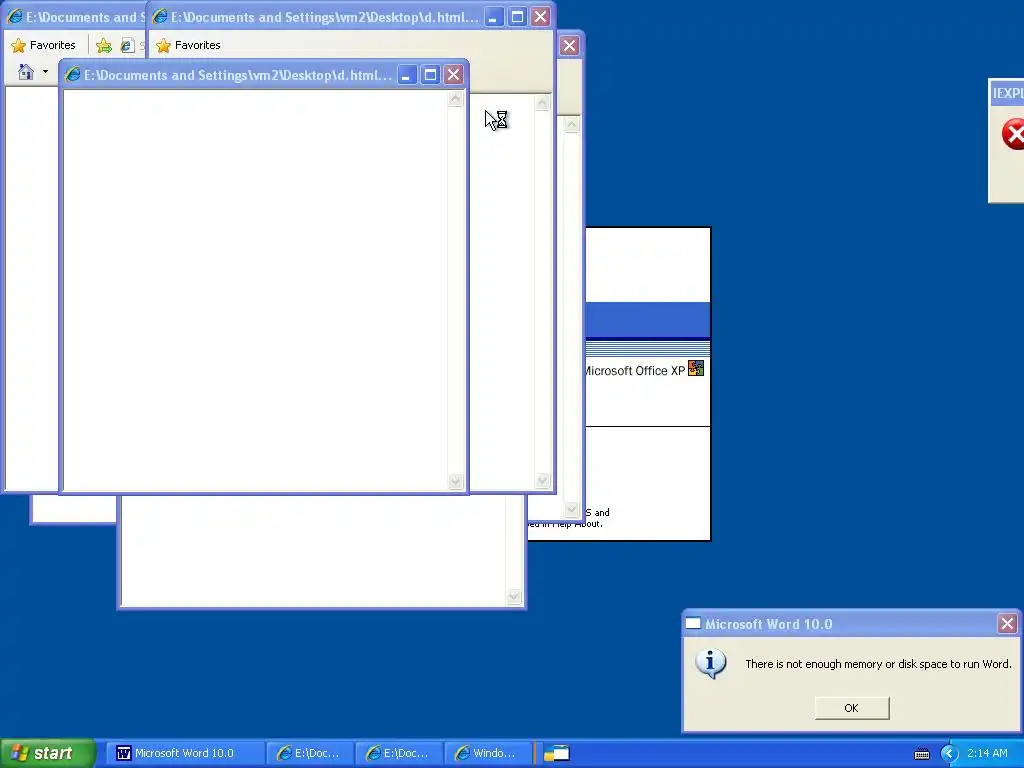Minimize the front d.html IE window

pyautogui.click(x=406, y=74)
